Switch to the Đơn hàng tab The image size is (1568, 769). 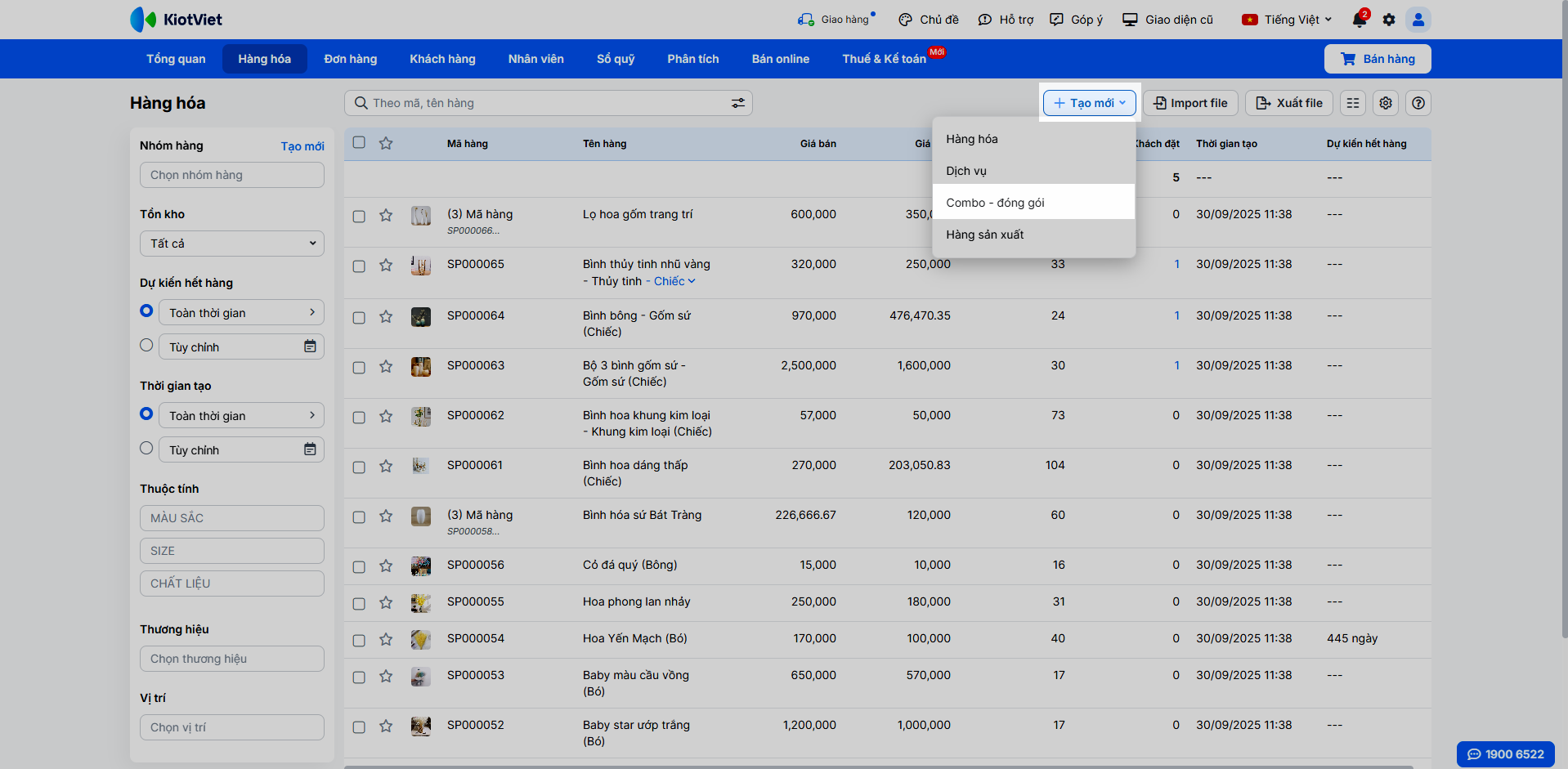(350, 59)
